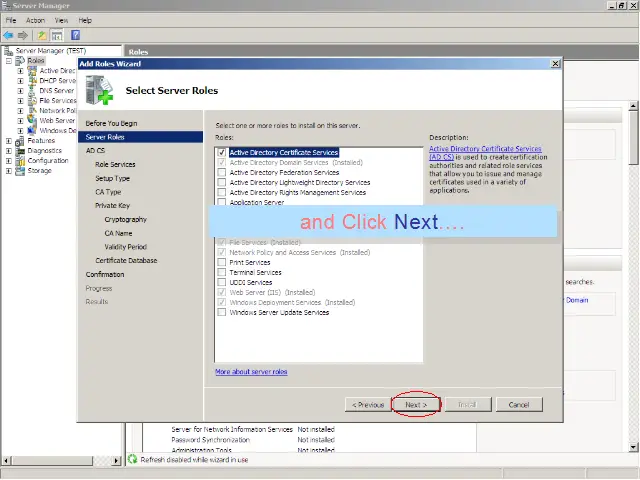Open the More about server roles link
Viewport: 640px width, 480px height.
pos(251,372)
